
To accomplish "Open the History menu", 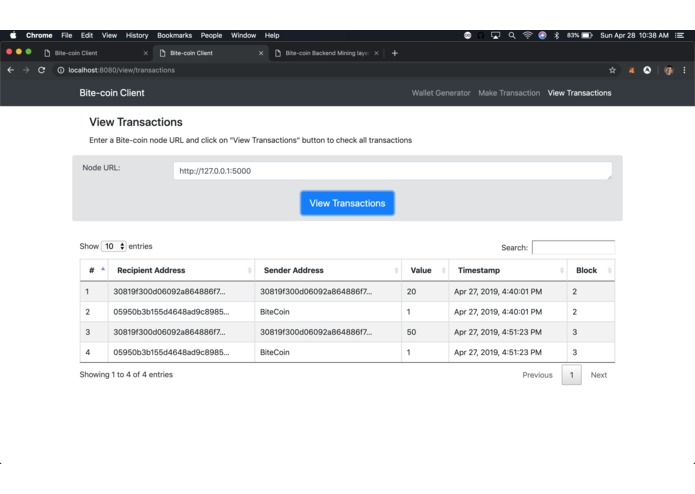I will (137, 35).
